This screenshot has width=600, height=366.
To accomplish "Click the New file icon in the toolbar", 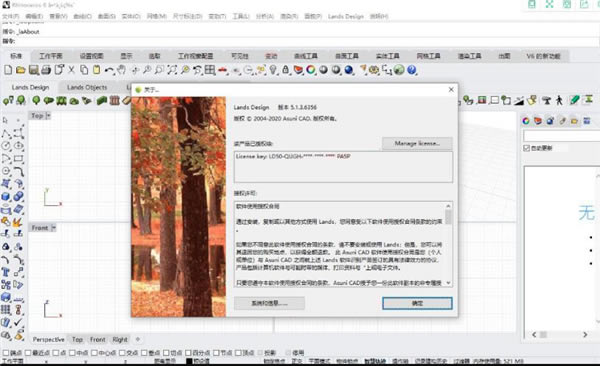I will tap(8, 70).
